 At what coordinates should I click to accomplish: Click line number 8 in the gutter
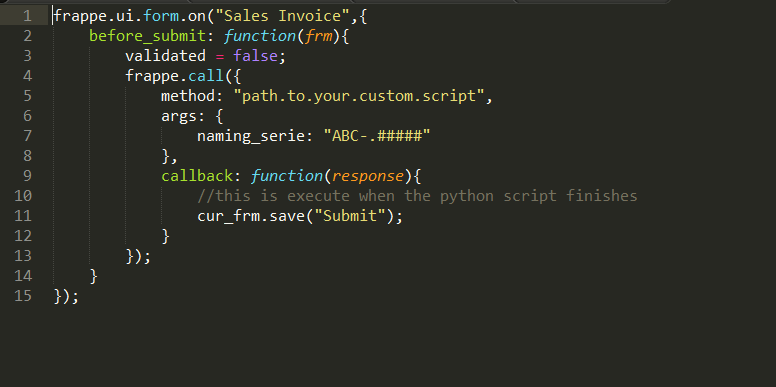[27, 156]
